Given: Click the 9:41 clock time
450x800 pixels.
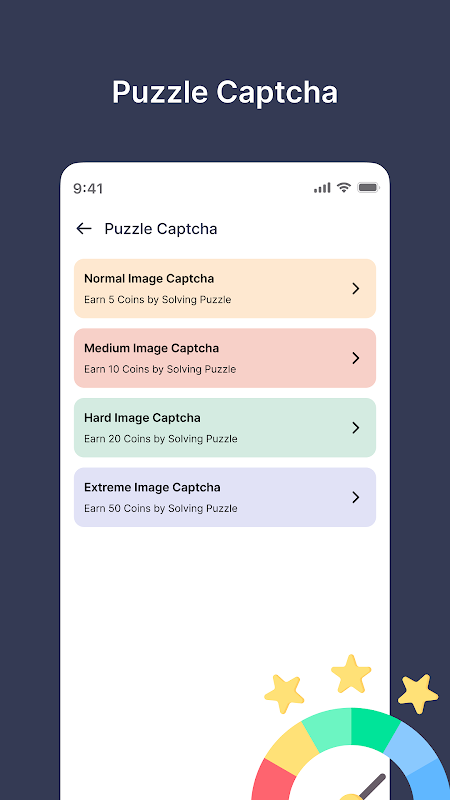Looking at the screenshot, I should click(x=88, y=189).
